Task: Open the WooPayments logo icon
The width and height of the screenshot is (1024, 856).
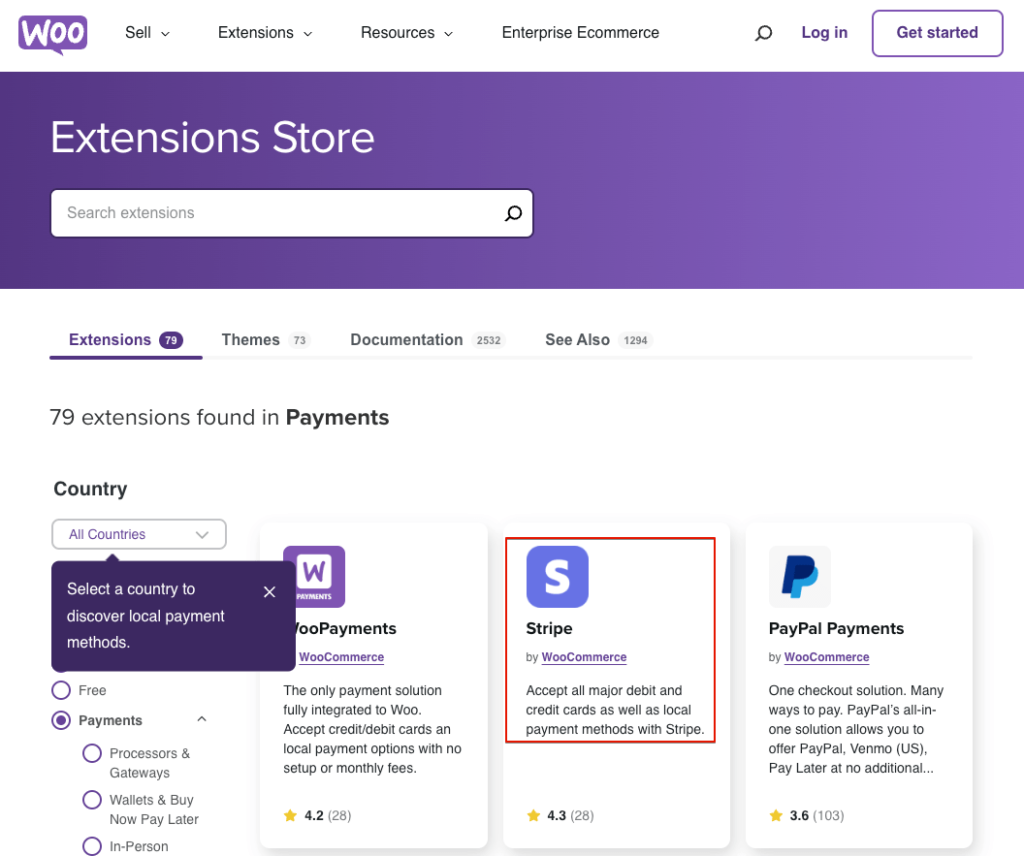Action: (x=314, y=577)
